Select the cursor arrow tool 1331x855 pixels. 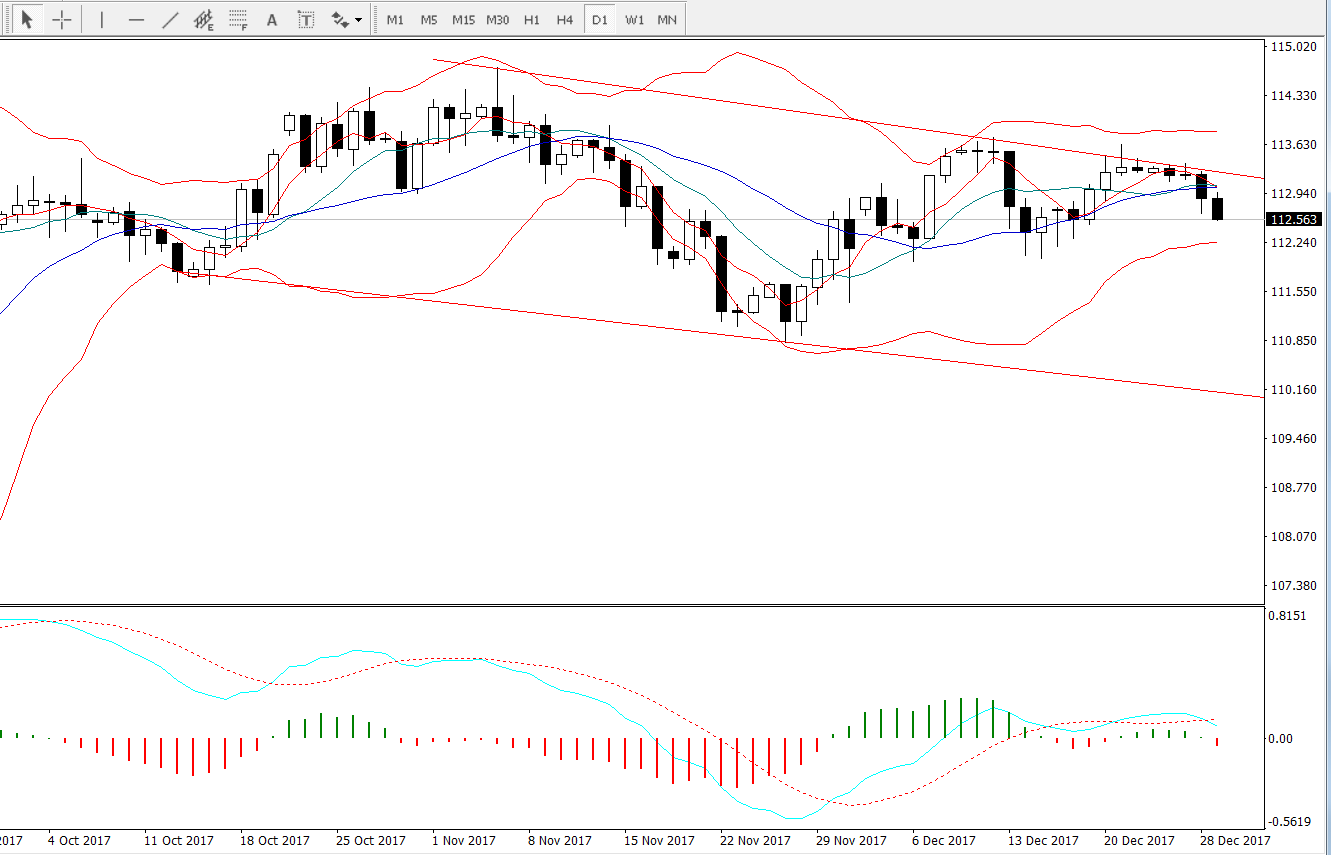point(27,19)
